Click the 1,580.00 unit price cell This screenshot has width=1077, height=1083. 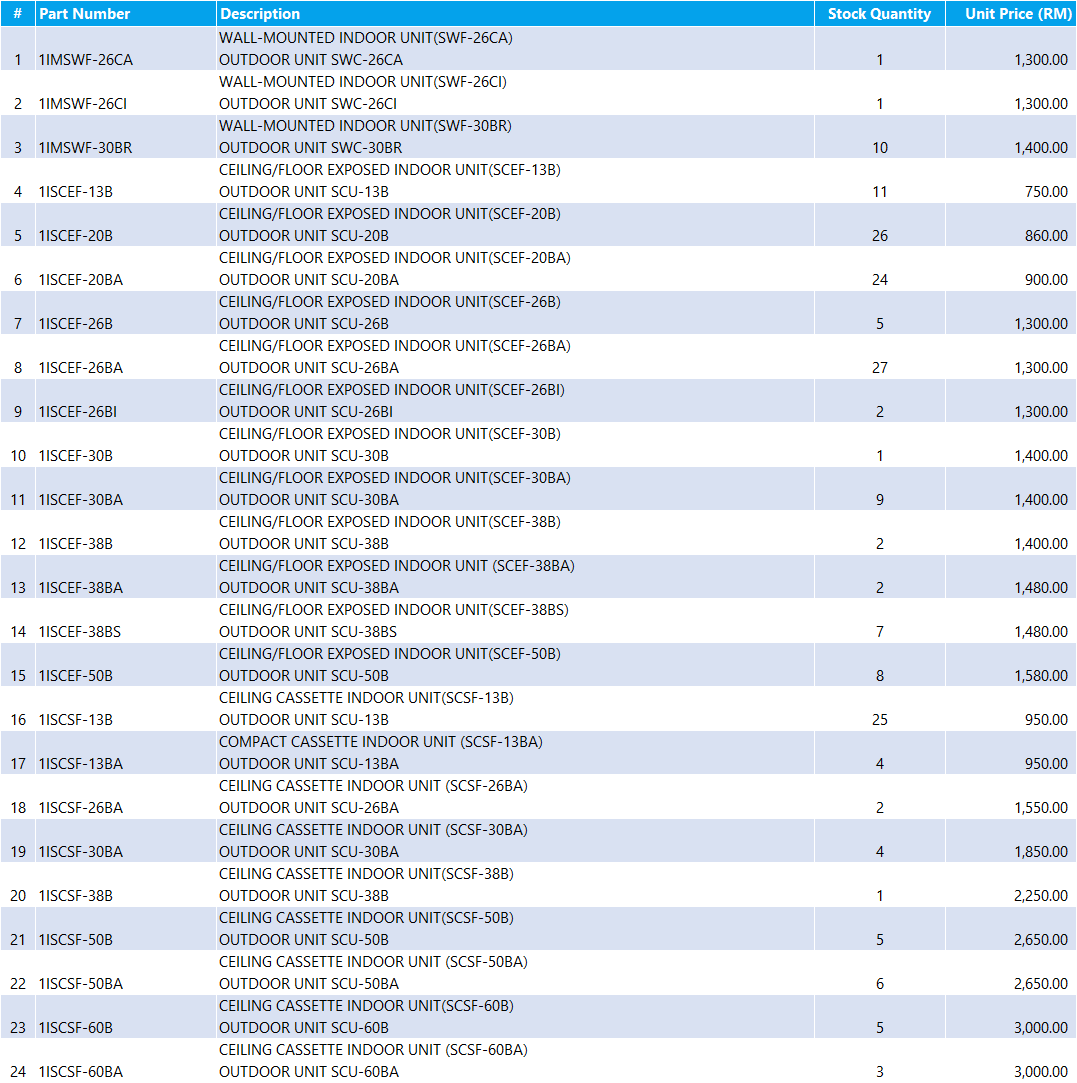pyautogui.click(x=1040, y=676)
